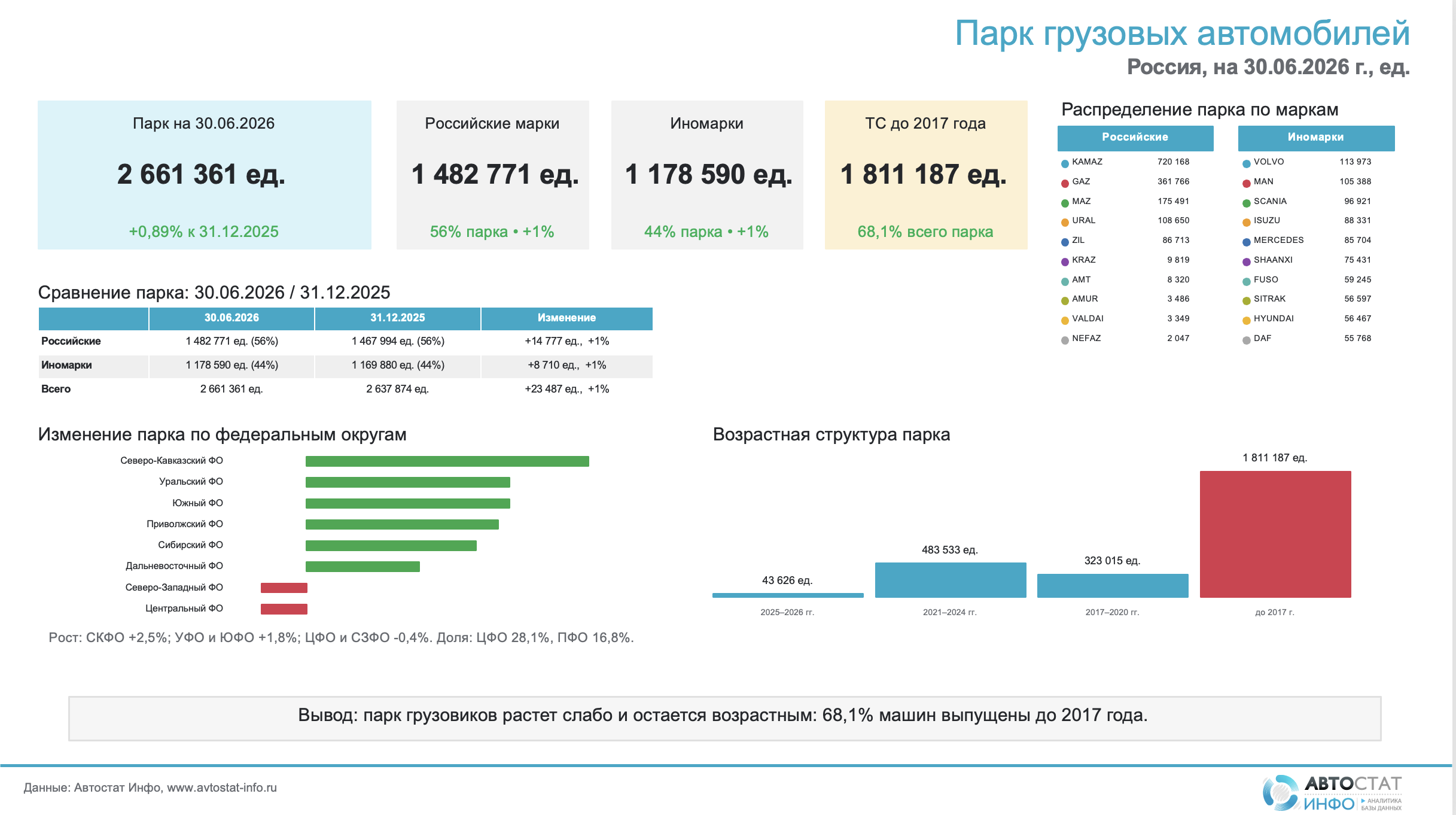The width and height of the screenshot is (1456, 815).
Task: Click the cell +14 777 ед., +1%
Action: coord(567,341)
